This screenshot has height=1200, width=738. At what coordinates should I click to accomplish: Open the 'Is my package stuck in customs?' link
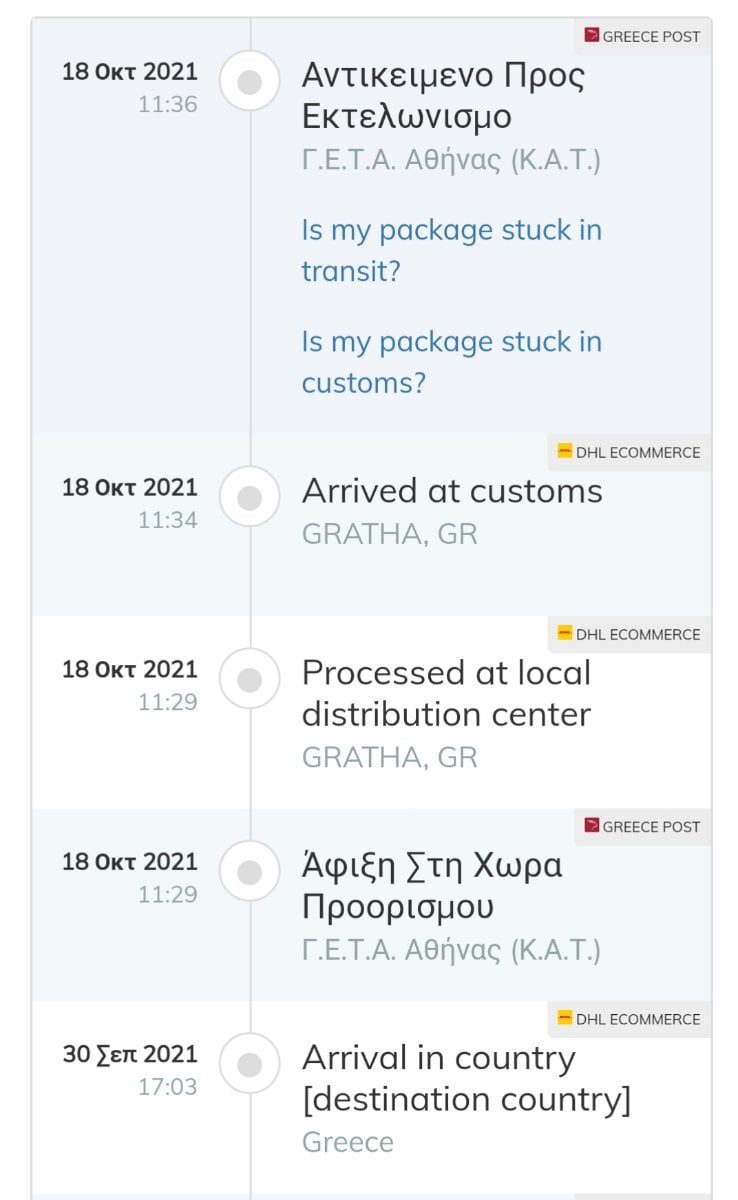pyautogui.click(x=451, y=362)
